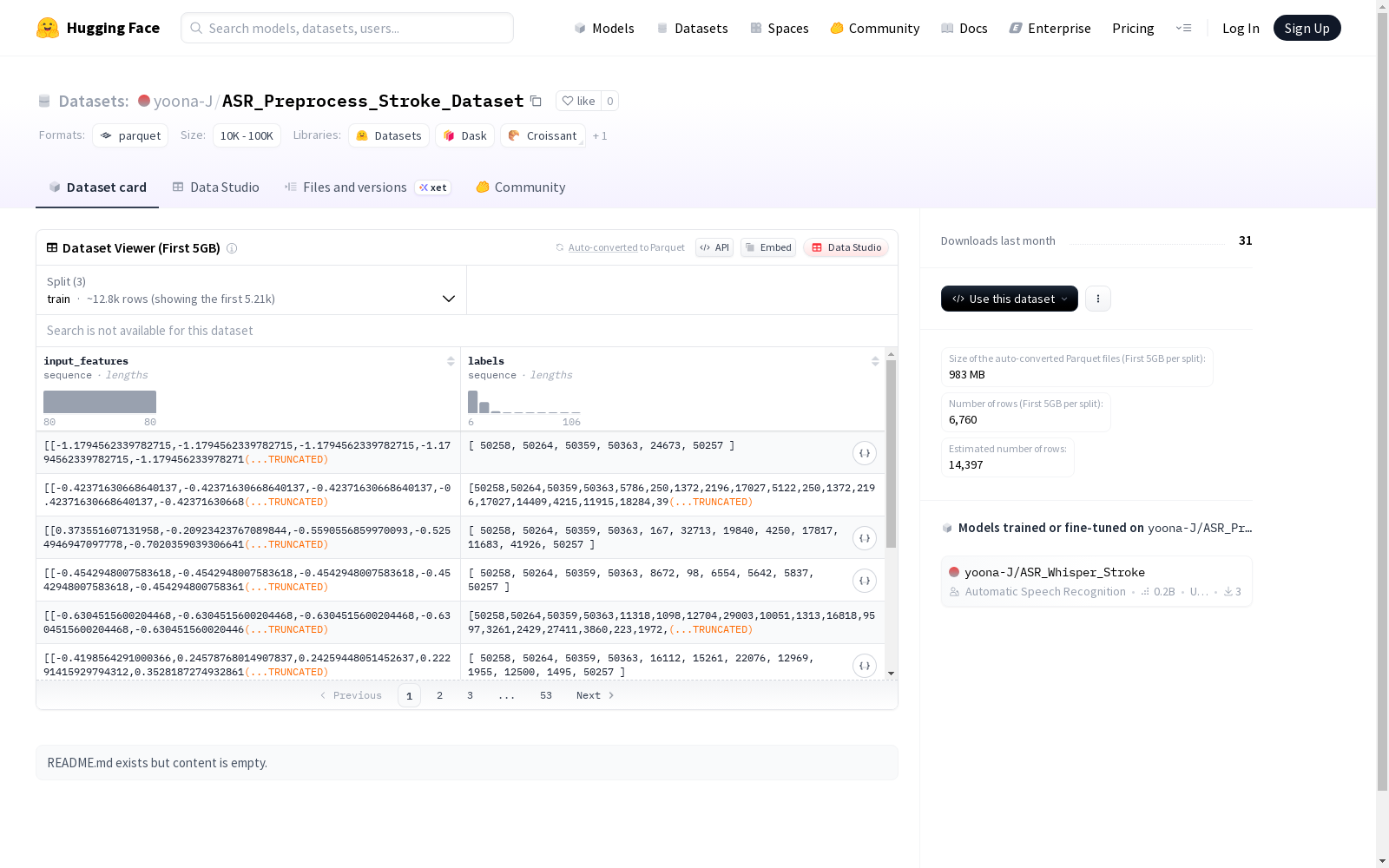Click the Sign Up button
Viewport: 1389px width, 868px height.
[x=1307, y=28]
